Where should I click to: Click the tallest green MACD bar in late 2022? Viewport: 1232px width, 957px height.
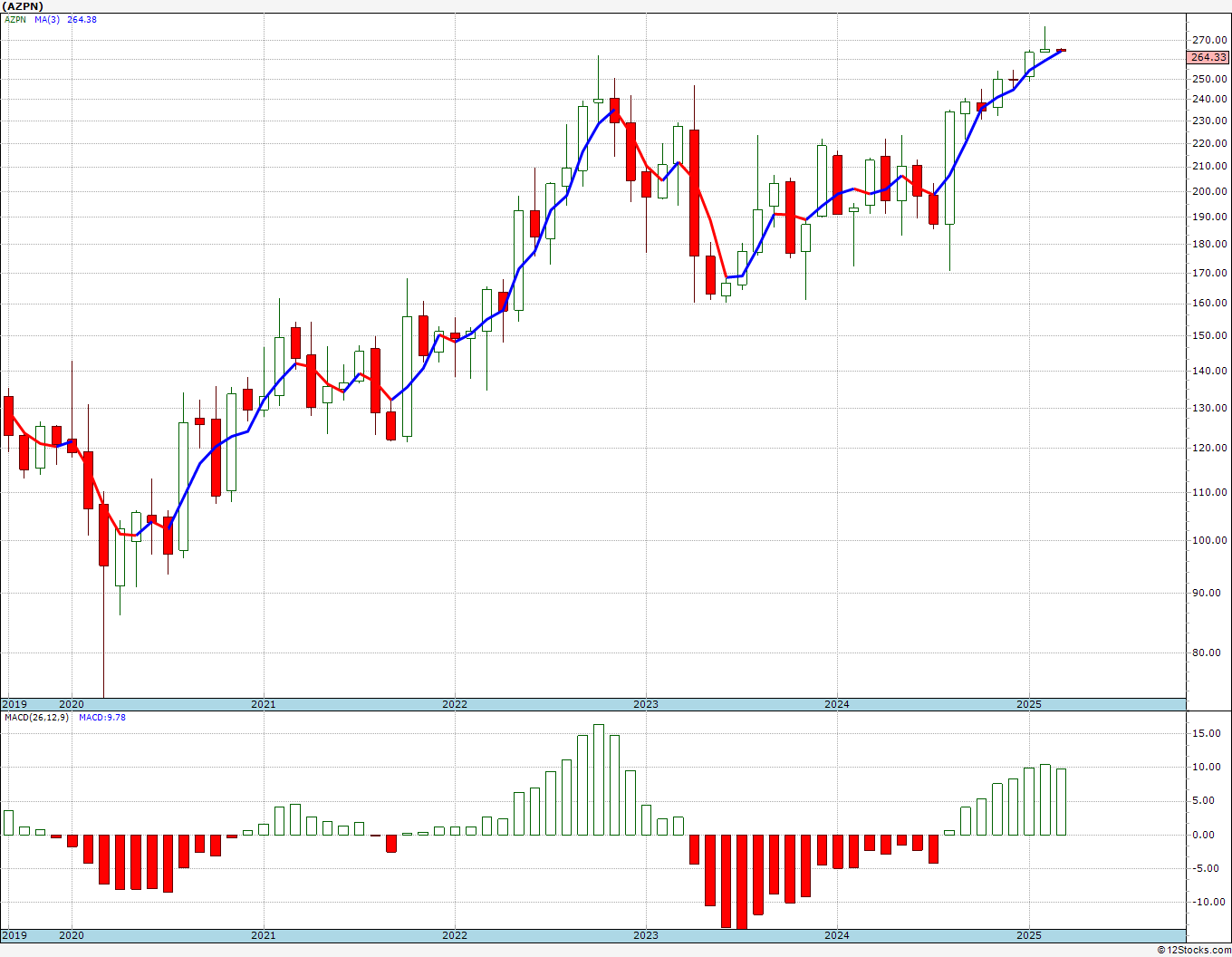(599, 779)
